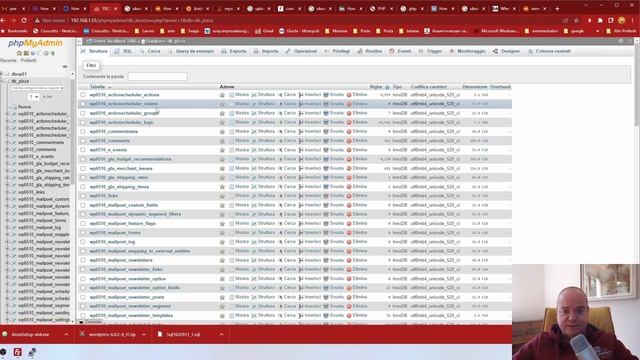Click the Contenente la parola filter field
Image resolution: width=640 pixels, height=360 pixels.
[158, 76]
